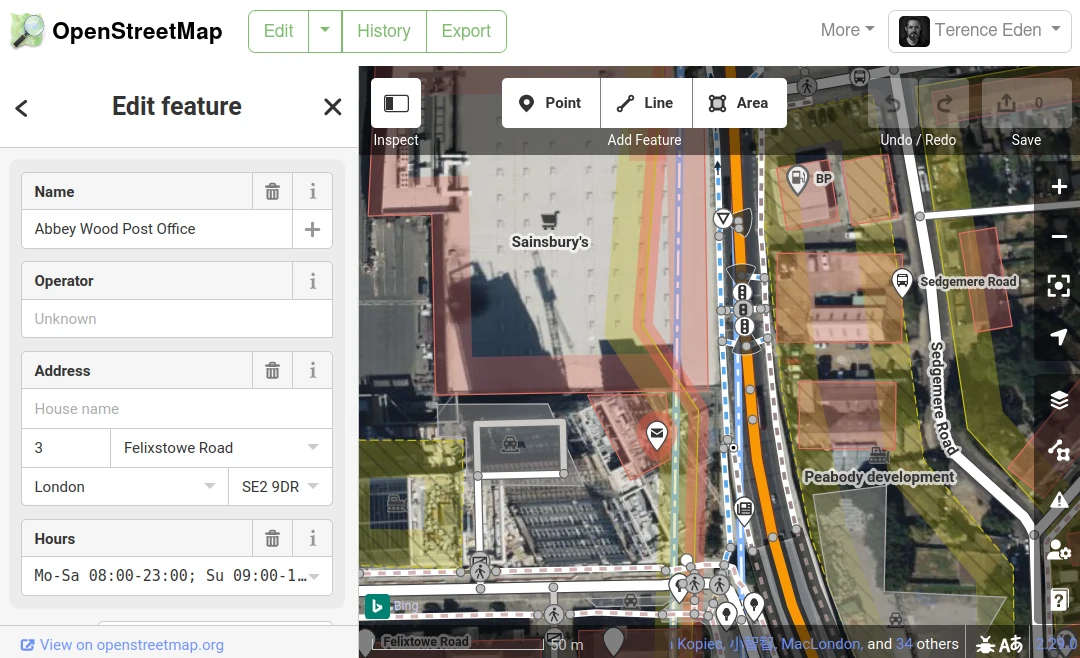Click the Felixstowe Road label on map
The height and width of the screenshot is (658, 1080).
click(426, 641)
